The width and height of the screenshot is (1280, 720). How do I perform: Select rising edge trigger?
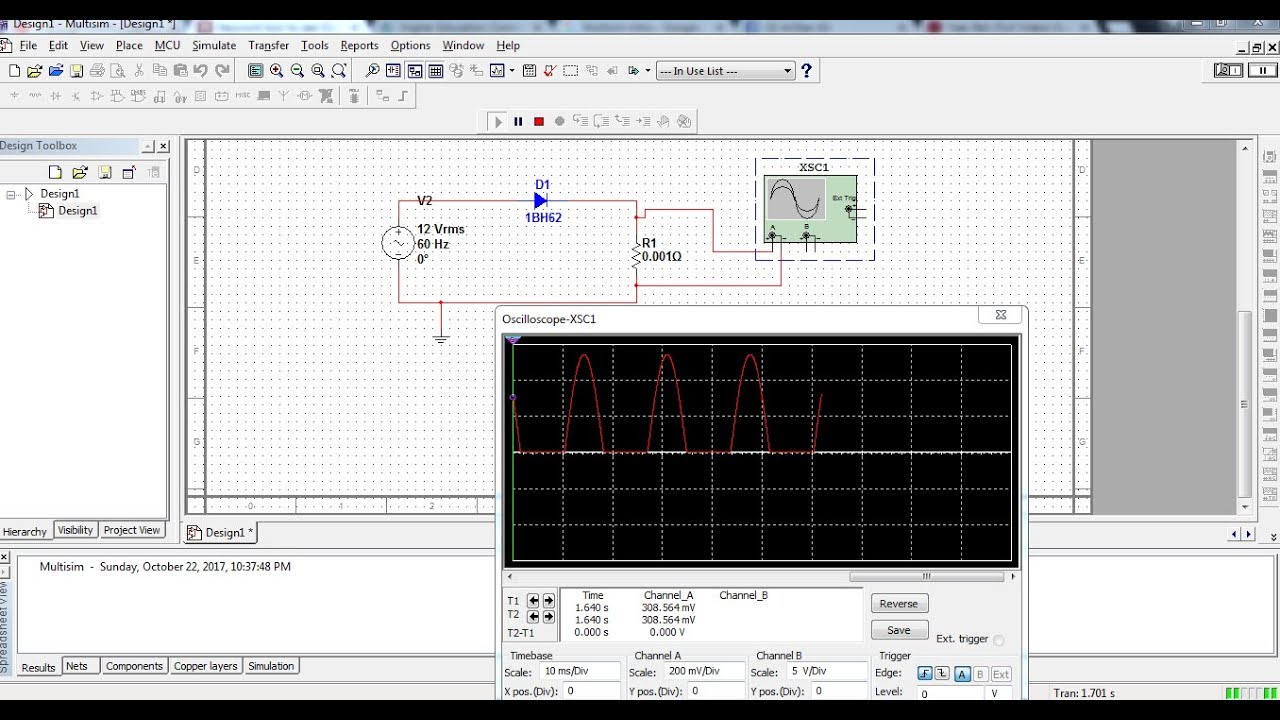[925, 674]
